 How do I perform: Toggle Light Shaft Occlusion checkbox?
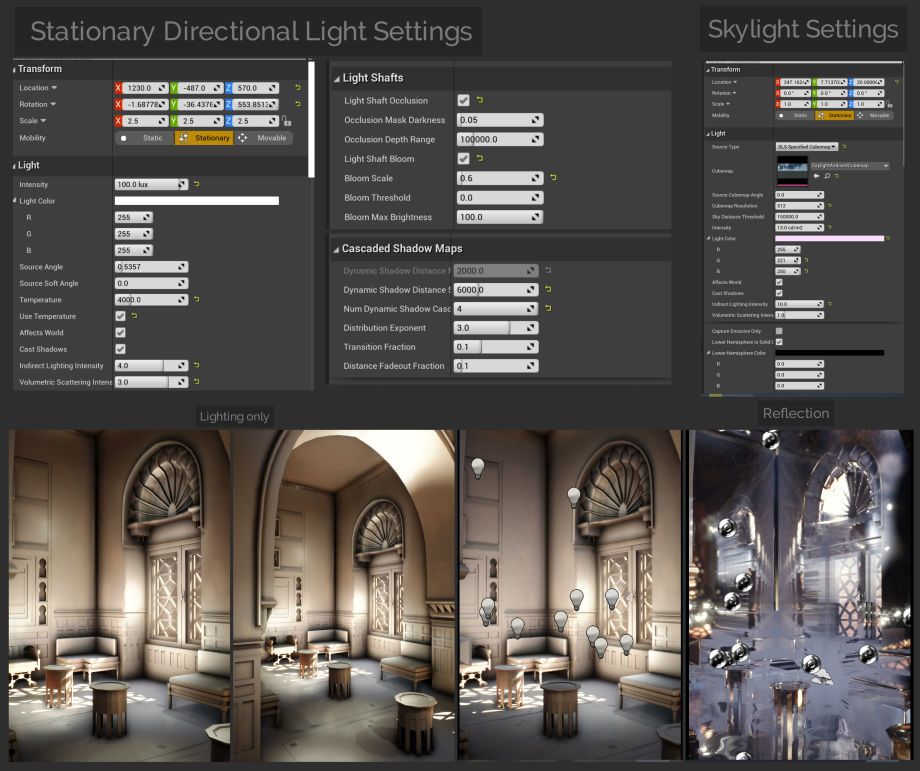464,100
